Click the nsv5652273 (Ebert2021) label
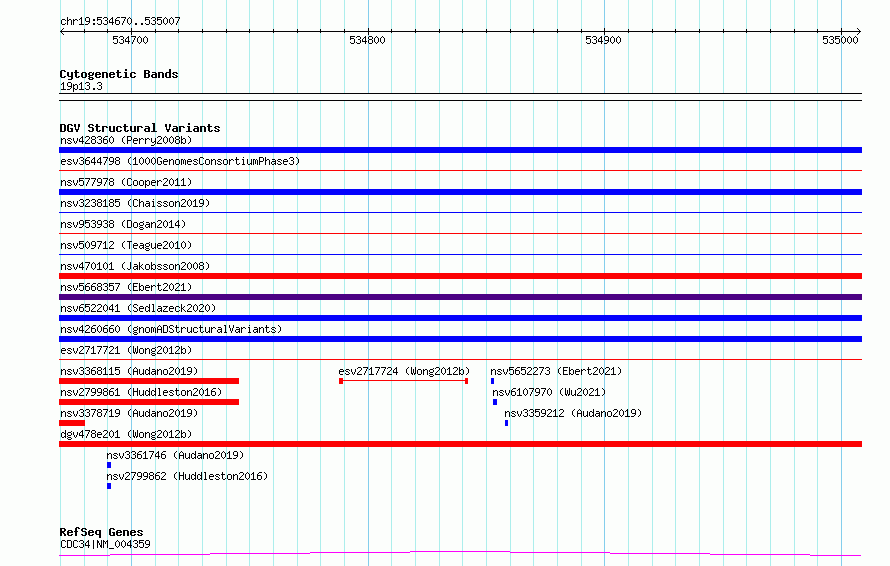 [x=556, y=371]
